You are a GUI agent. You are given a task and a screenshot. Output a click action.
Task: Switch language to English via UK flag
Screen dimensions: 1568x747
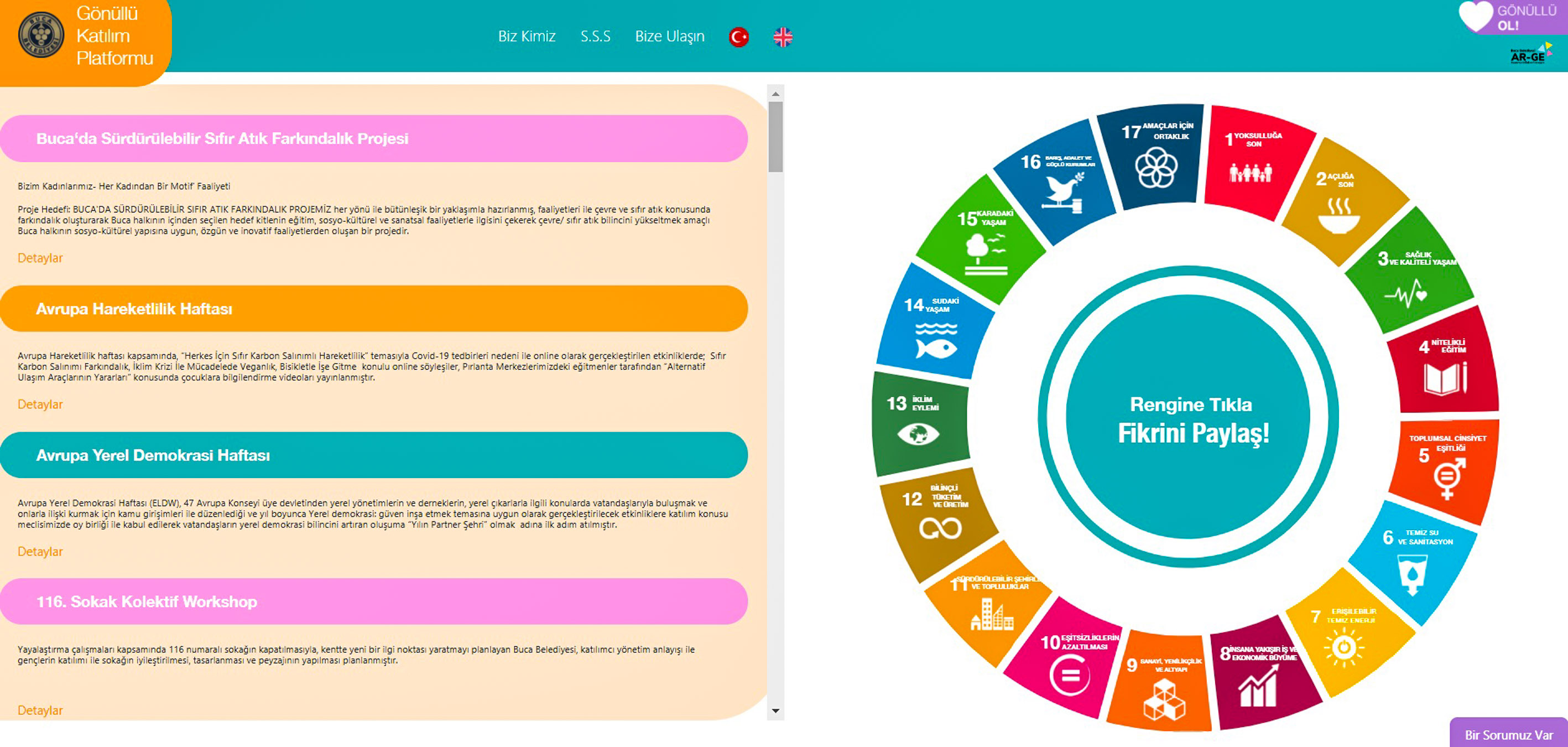coord(783,37)
